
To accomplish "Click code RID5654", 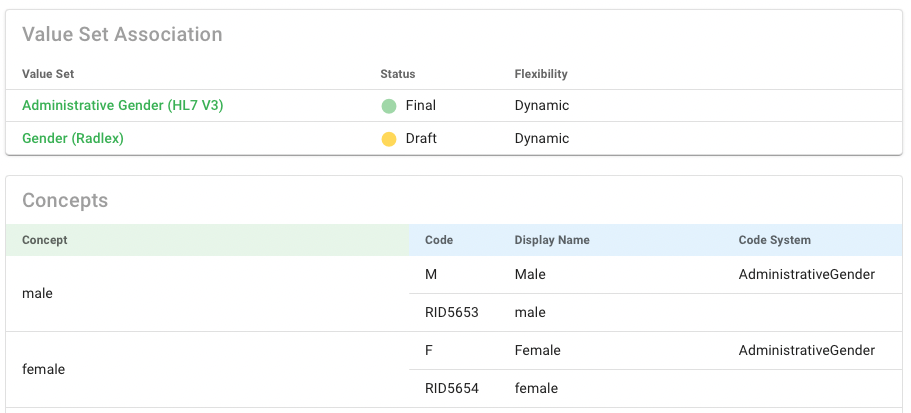I will point(451,388).
